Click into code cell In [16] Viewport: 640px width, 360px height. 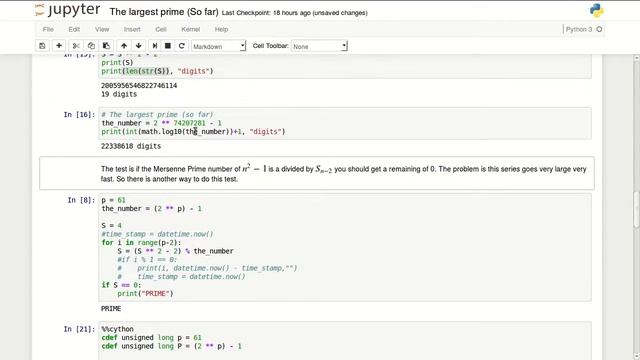(x=345, y=123)
